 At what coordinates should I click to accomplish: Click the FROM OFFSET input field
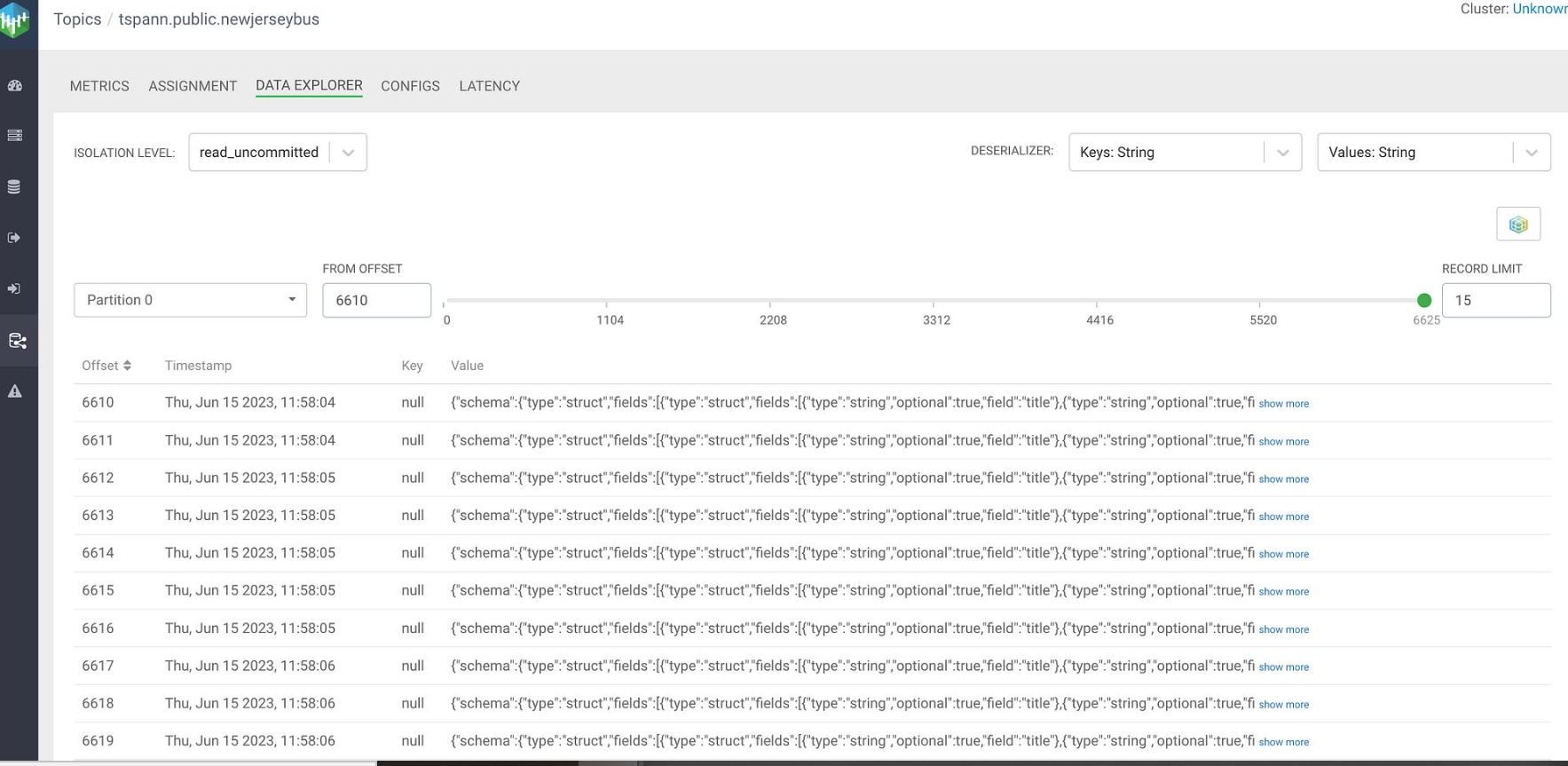pyautogui.click(x=376, y=300)
